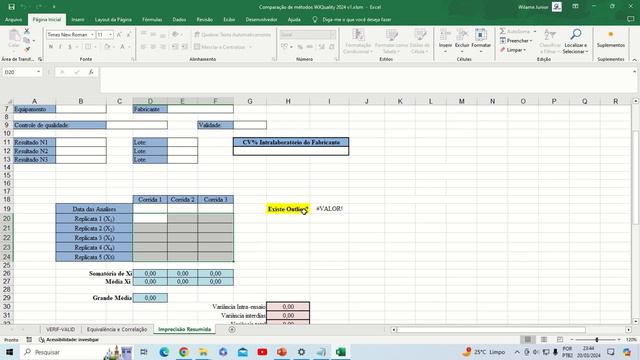Open Excel from the Windows taskbar
This screenshot has height=360, width=640.
click(x=341, y=352)
